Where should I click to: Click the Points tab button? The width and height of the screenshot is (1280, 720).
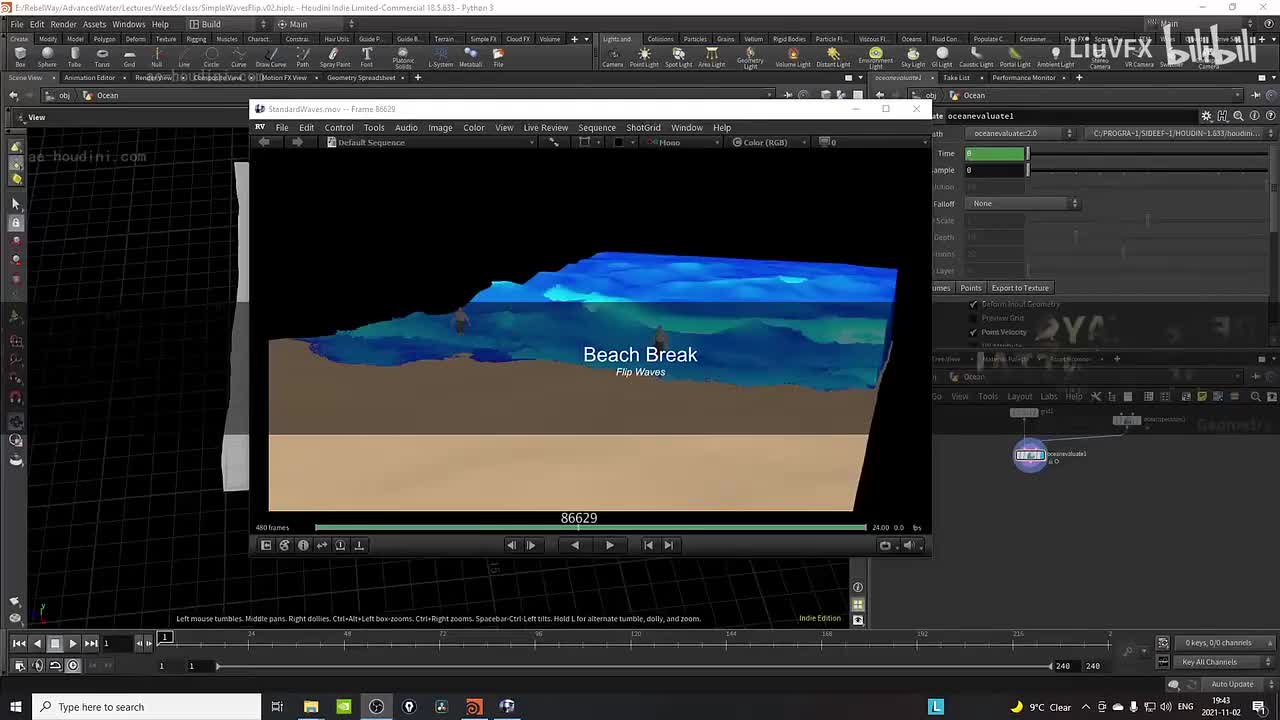pyautogui.click(x=970, y=288)
